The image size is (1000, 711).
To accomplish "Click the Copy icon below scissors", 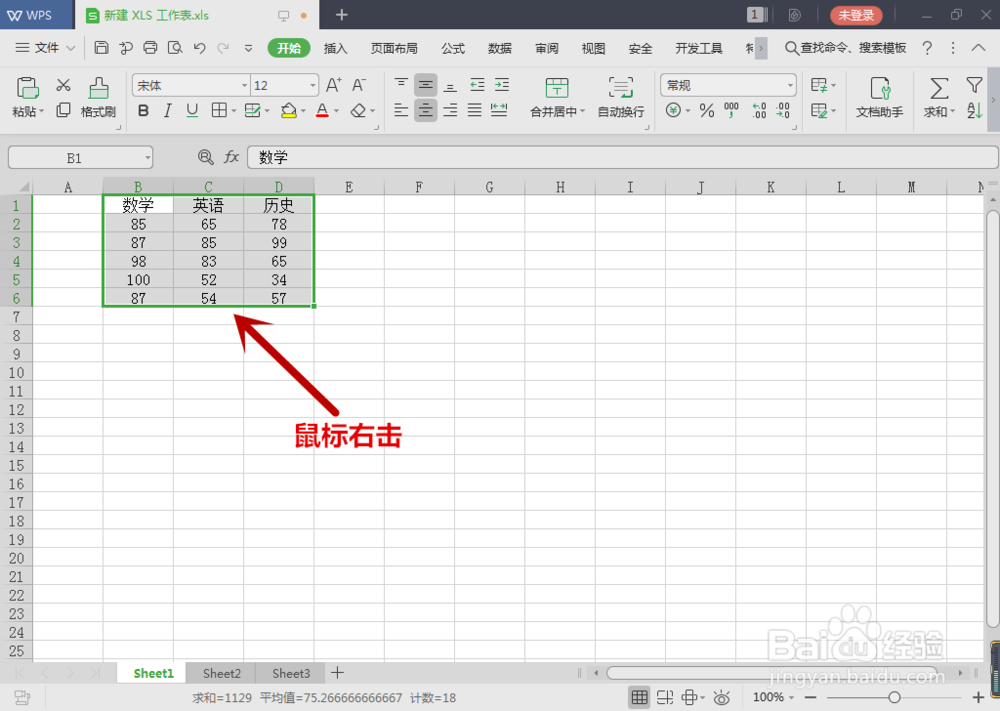I will (63, 110).
